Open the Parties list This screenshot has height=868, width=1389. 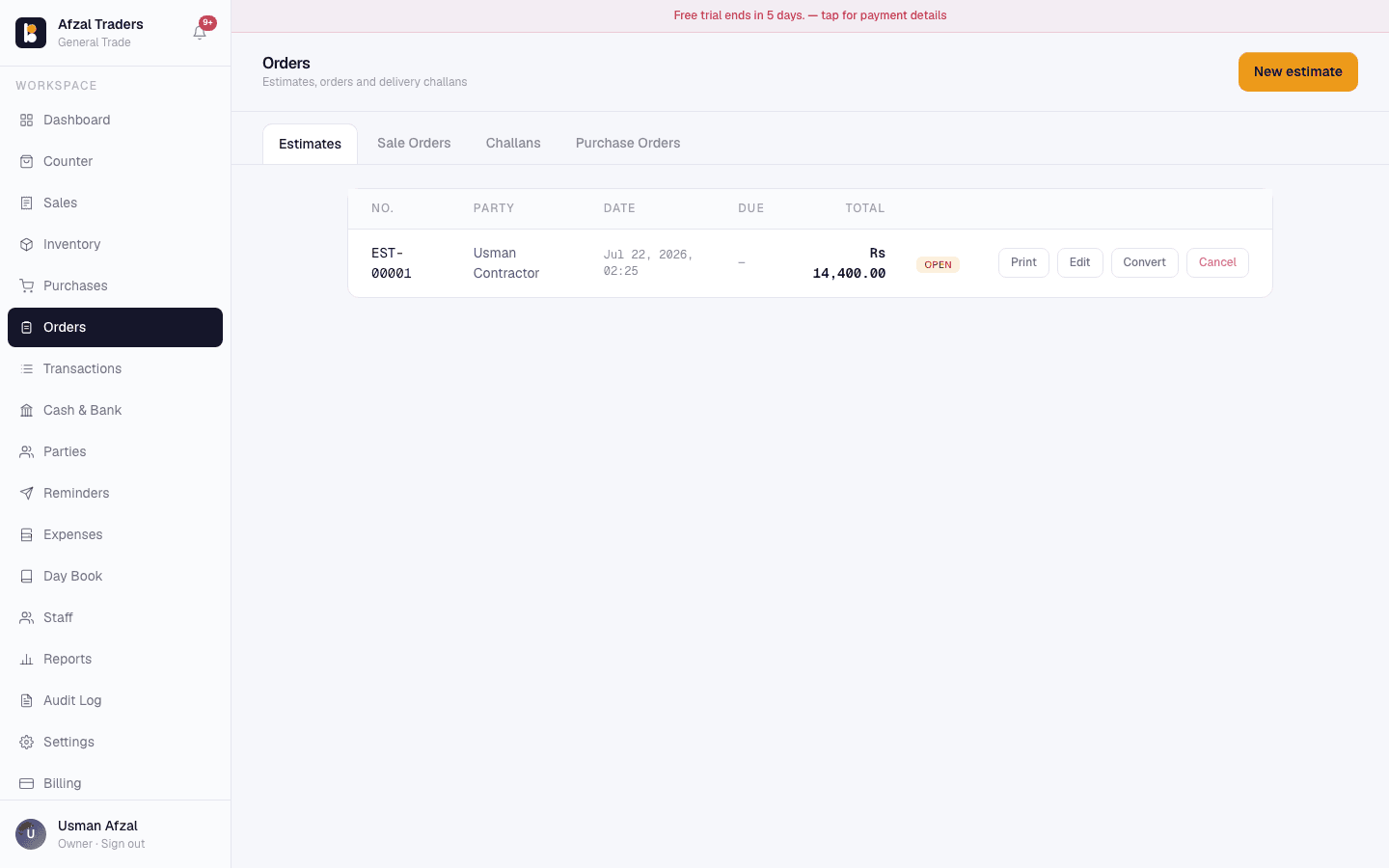click(x=115, y=452)
